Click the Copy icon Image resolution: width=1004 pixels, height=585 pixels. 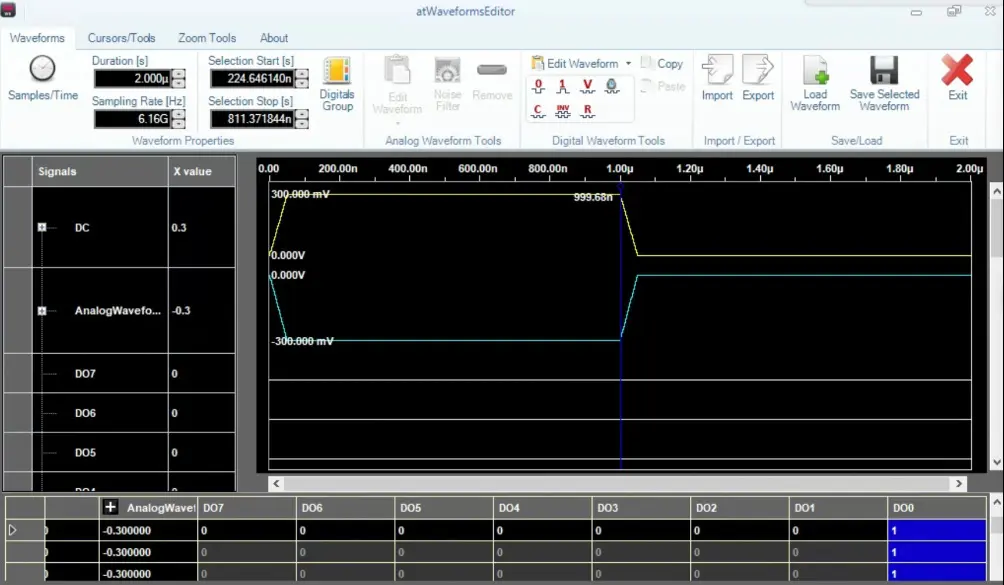pos(647,63)
